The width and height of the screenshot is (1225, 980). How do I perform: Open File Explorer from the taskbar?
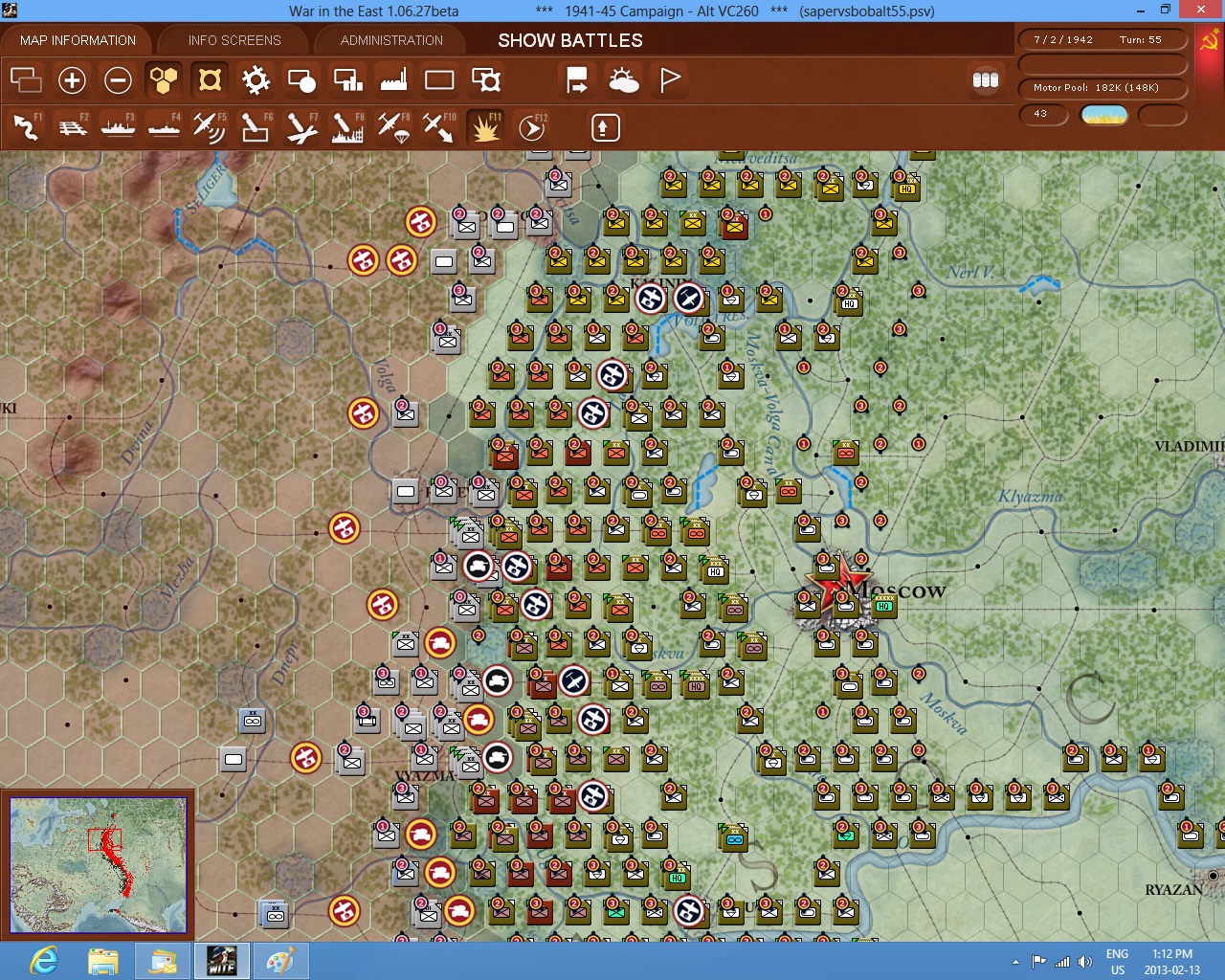[102, 960]
